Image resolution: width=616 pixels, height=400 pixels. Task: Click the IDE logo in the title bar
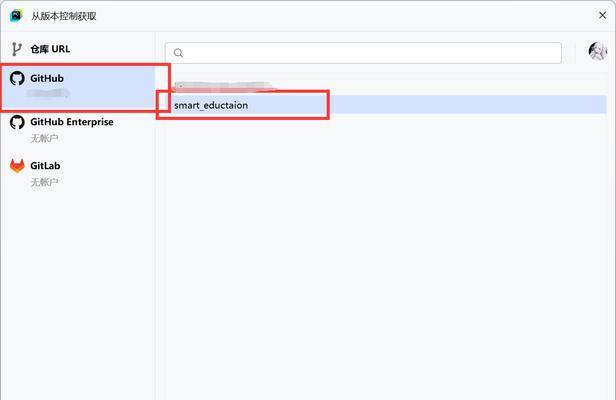point(16,16)
